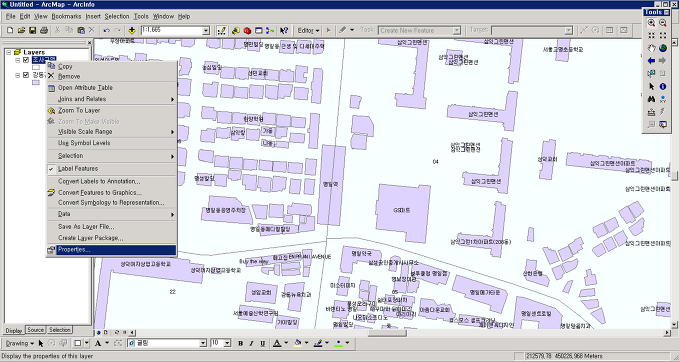Open the ModelBuilder icon
The image size is (680, 362).
(270, 30)
